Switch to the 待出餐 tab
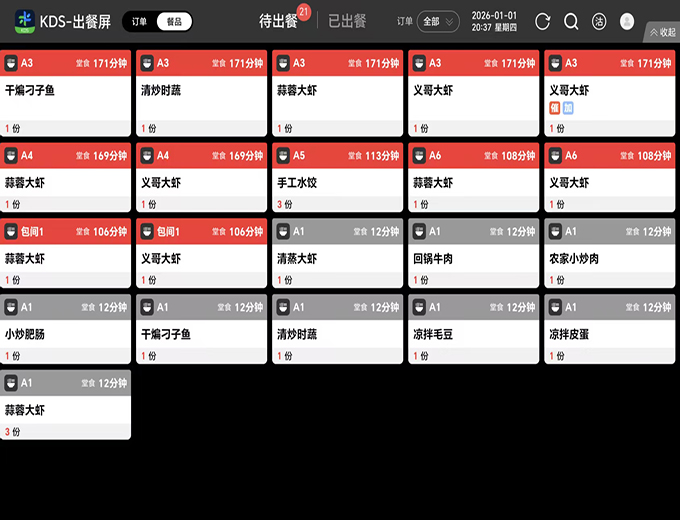 (278, 21)
